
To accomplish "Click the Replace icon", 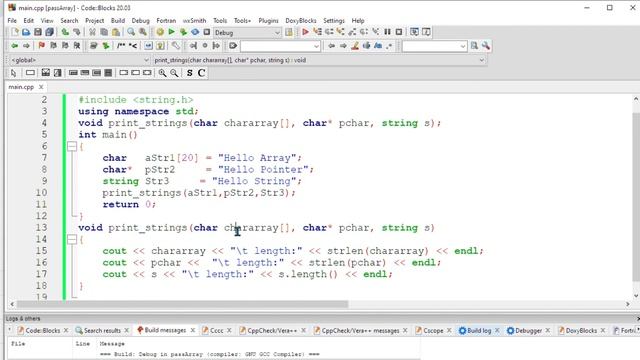I will click(143, 32).
